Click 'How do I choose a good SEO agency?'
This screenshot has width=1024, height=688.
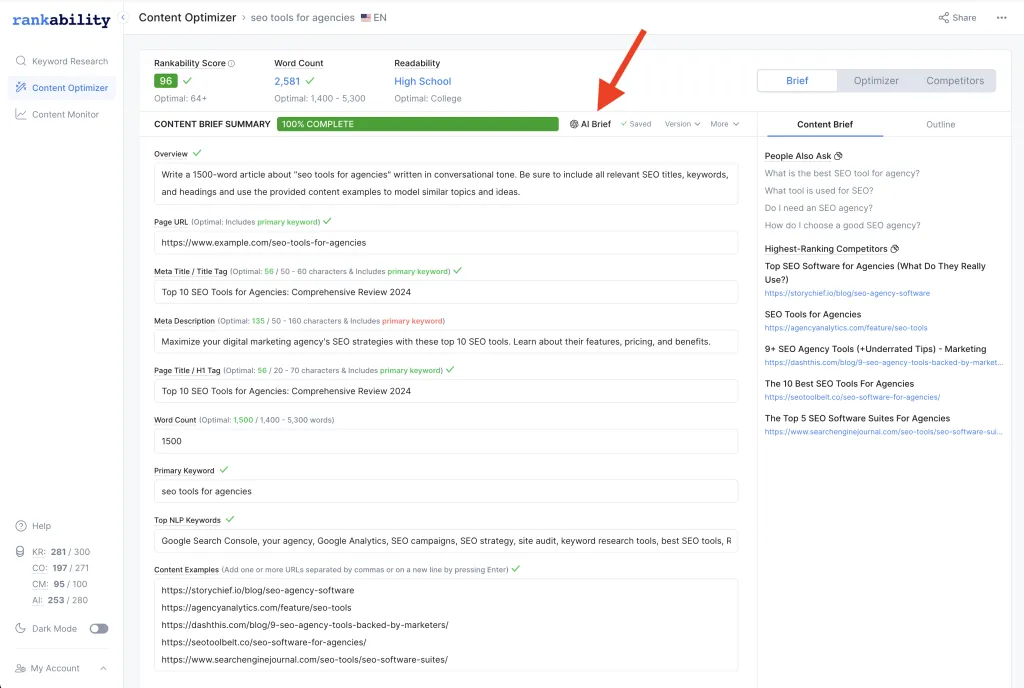pos(842,225)
